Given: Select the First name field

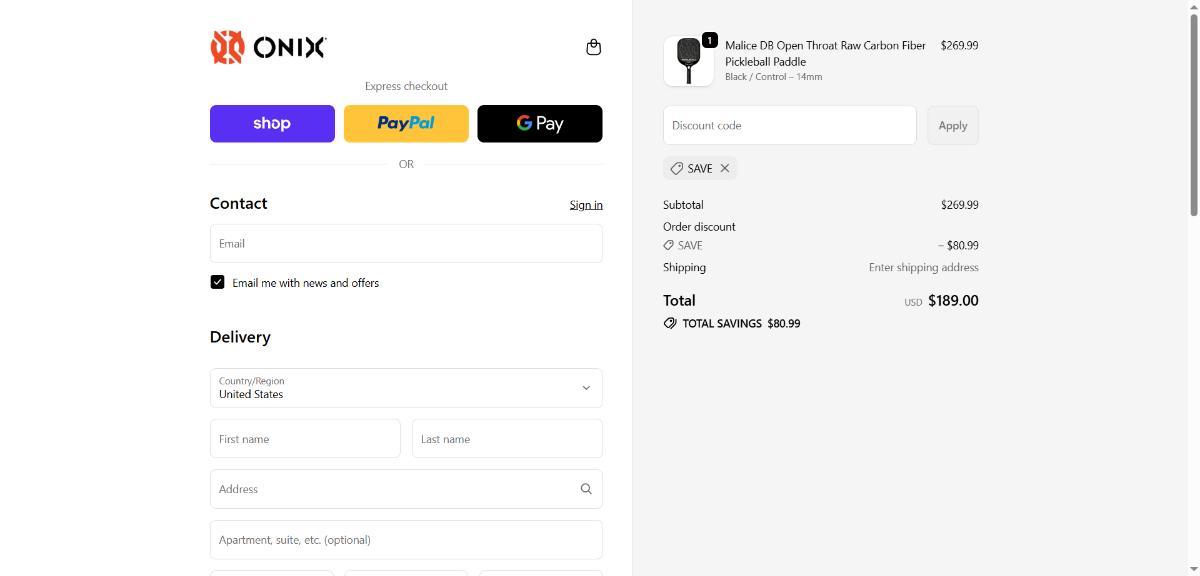Looking at the screenshot, I should 305,439.
